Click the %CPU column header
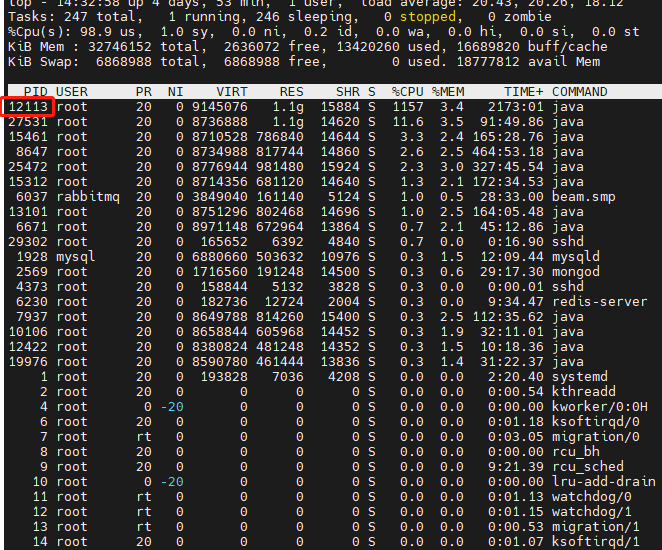The height and width of the screenshot is (550, 662). 408,92
